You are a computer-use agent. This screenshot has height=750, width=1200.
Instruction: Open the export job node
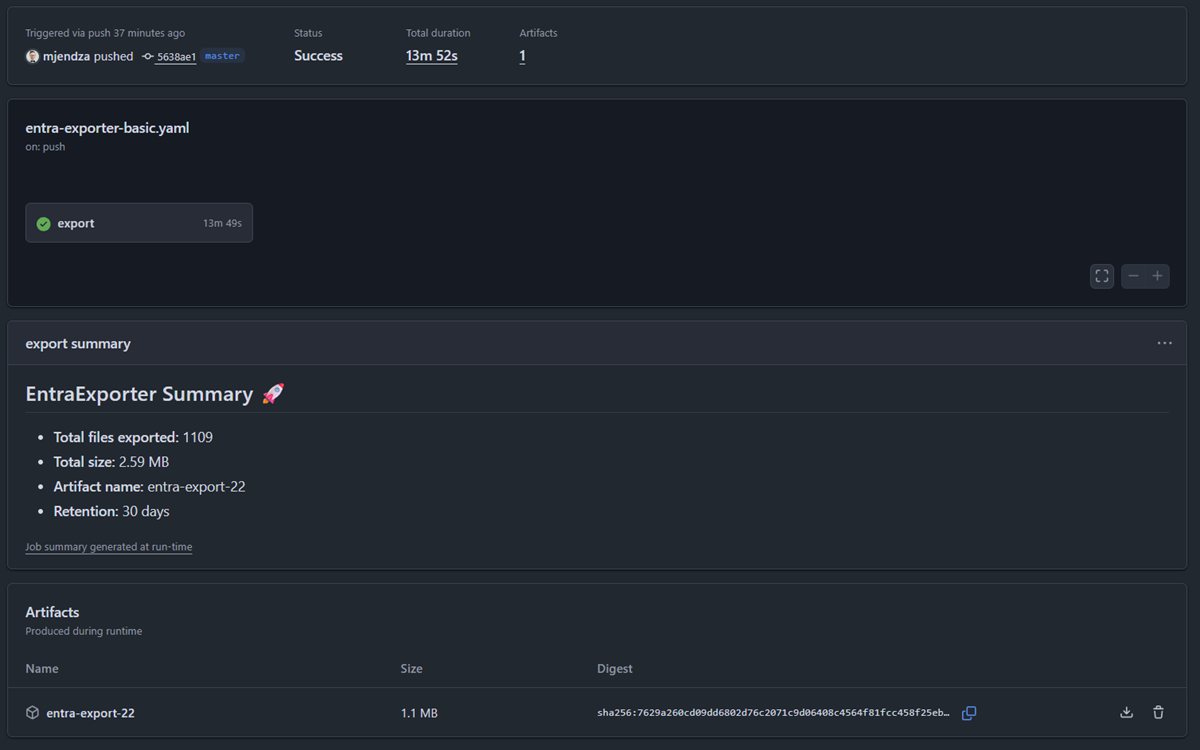tap(139, 223)
